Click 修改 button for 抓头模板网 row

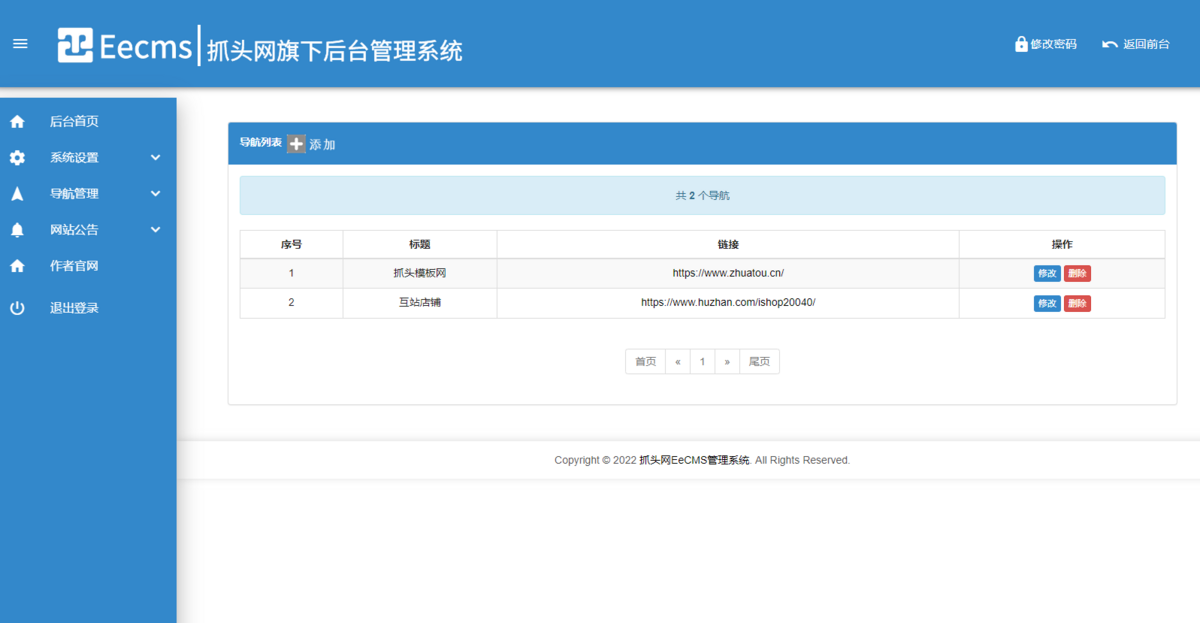coord(1047,273)
